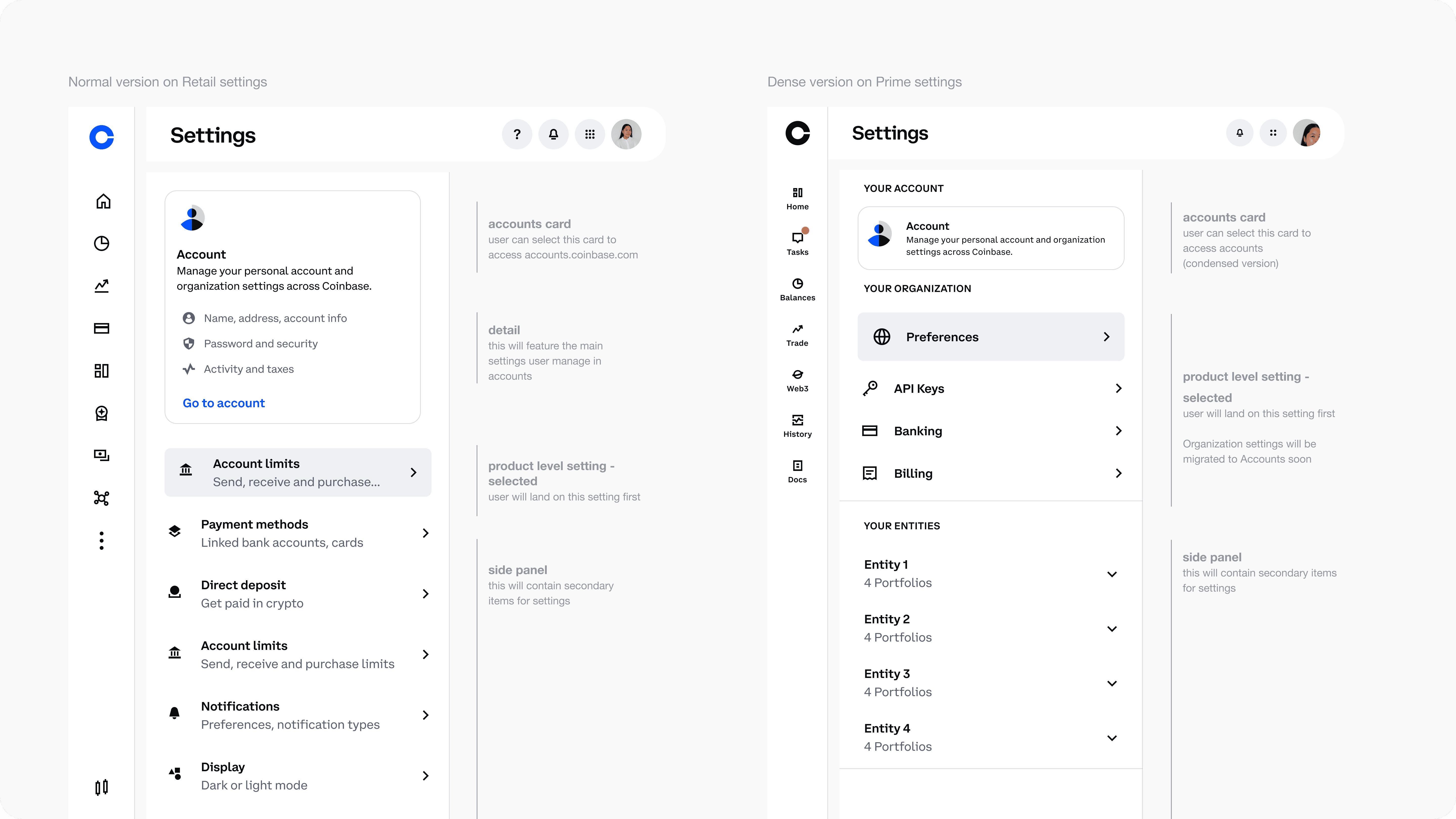
Task: Click the home icon in Retail sidebar
Action: click(103, 201)
